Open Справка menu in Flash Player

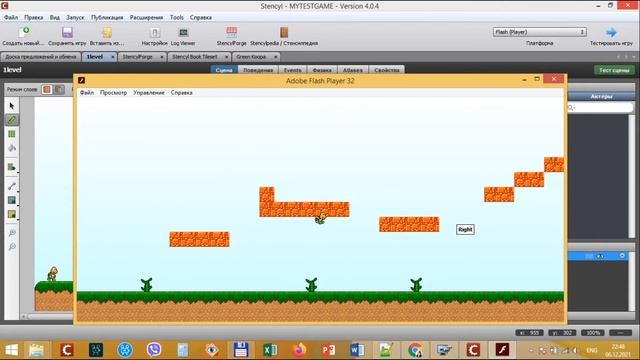181,93
